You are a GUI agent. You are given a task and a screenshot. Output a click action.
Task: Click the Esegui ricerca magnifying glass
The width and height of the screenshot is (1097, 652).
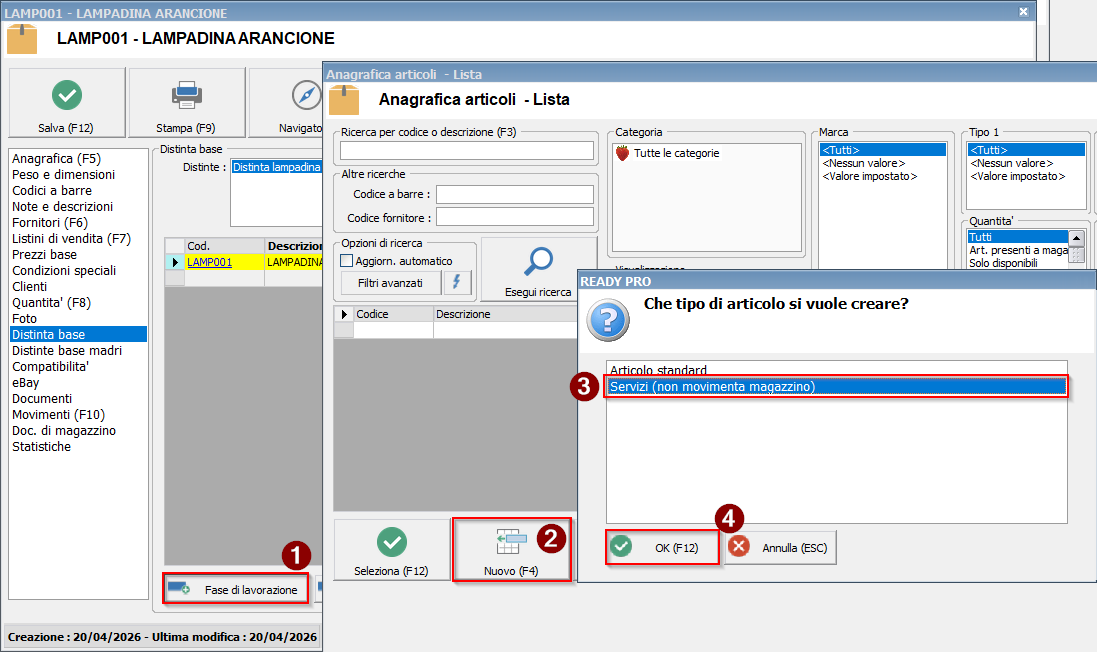tap(540, 261)
